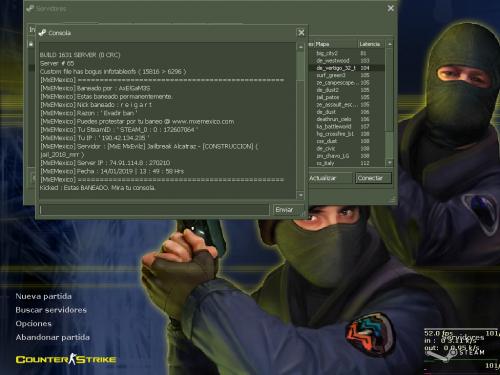This screenshot has width=500, height=375.
Task: Click the Enviar button
Action: [x=287, y=210]
